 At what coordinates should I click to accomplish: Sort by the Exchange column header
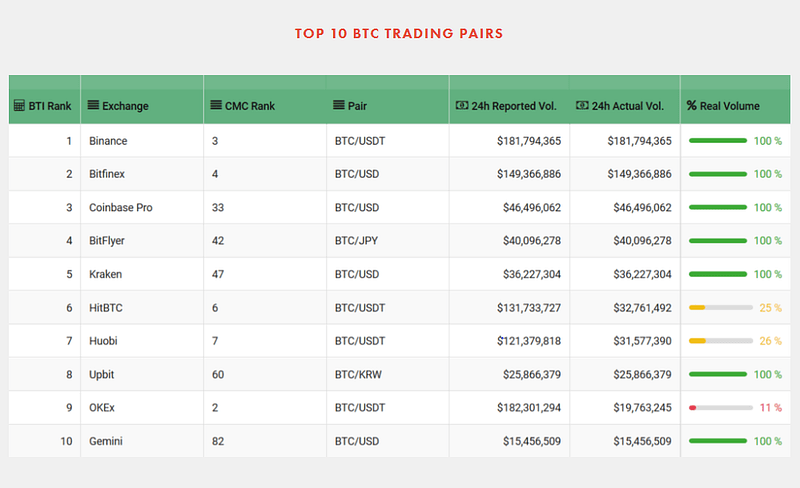(126, 106)
